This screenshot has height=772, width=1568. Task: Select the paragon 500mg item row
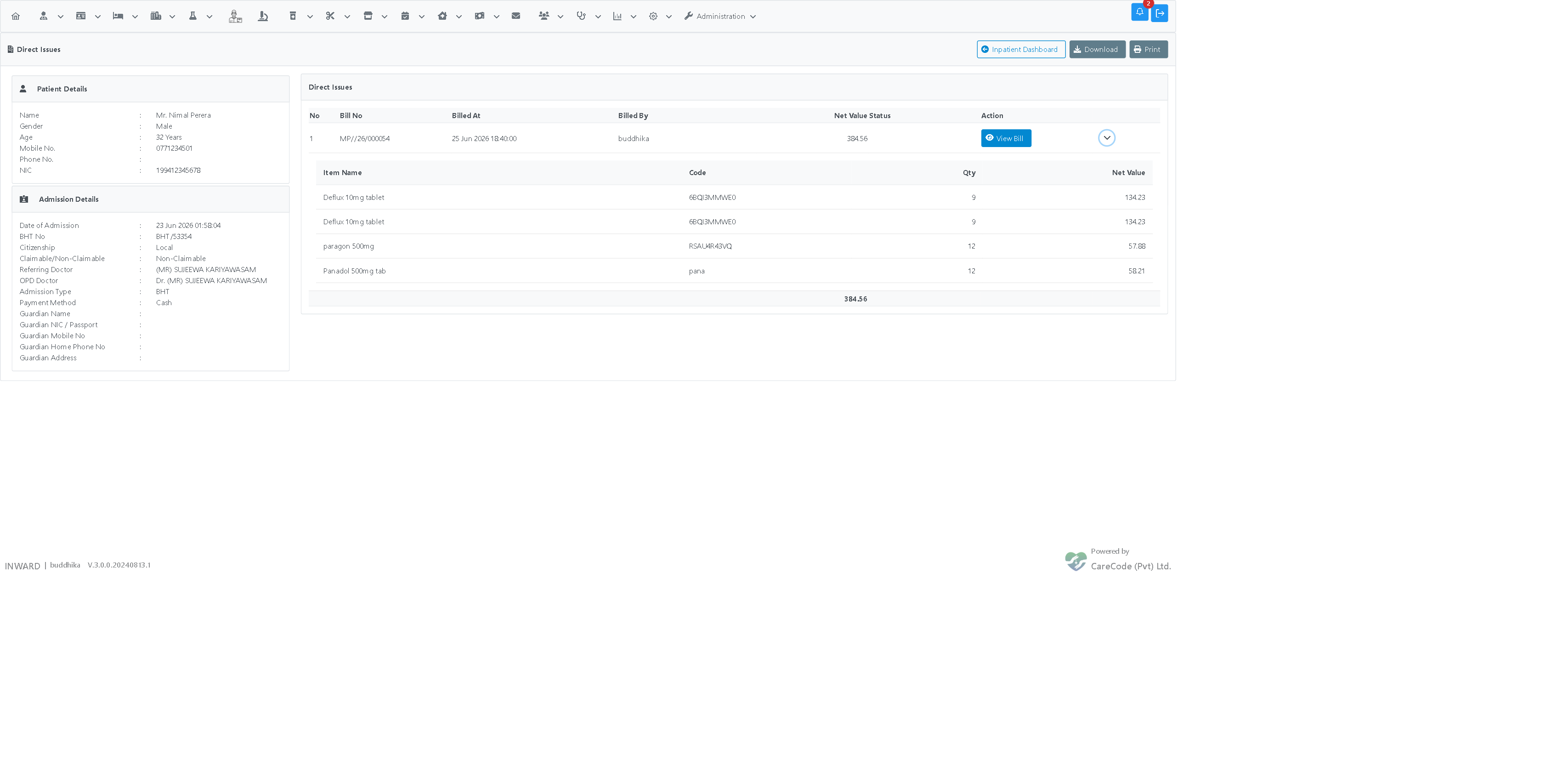click(x=734, y=247)
